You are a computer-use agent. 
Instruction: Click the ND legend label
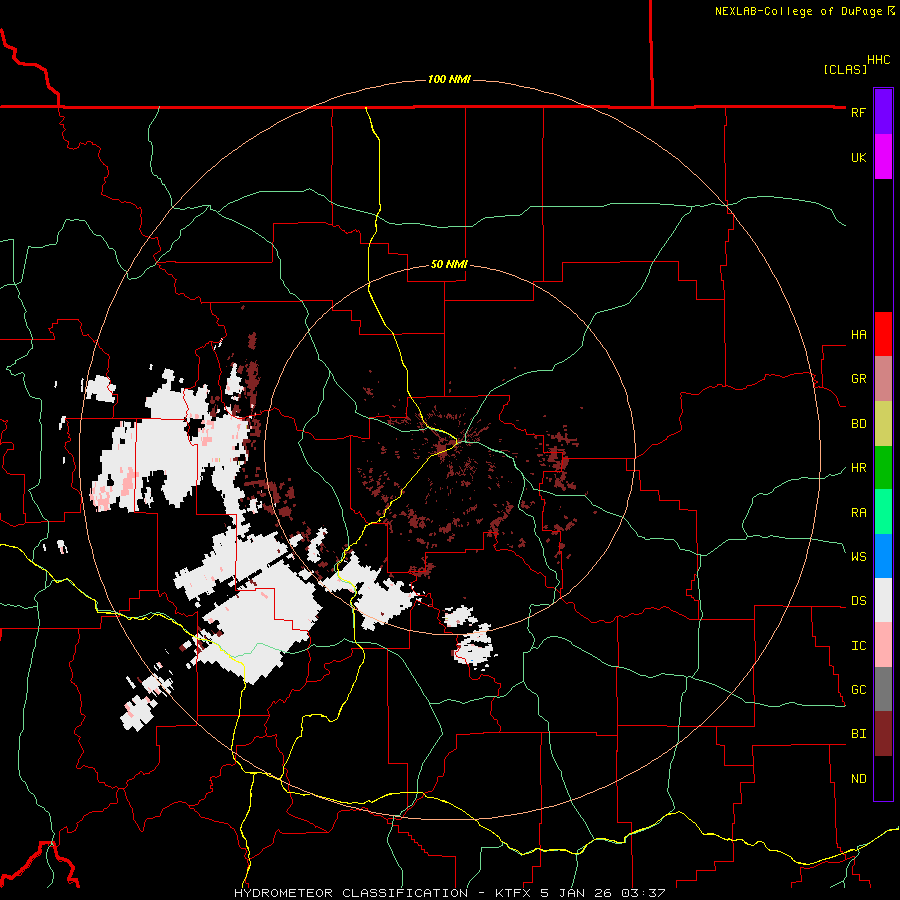858,779
